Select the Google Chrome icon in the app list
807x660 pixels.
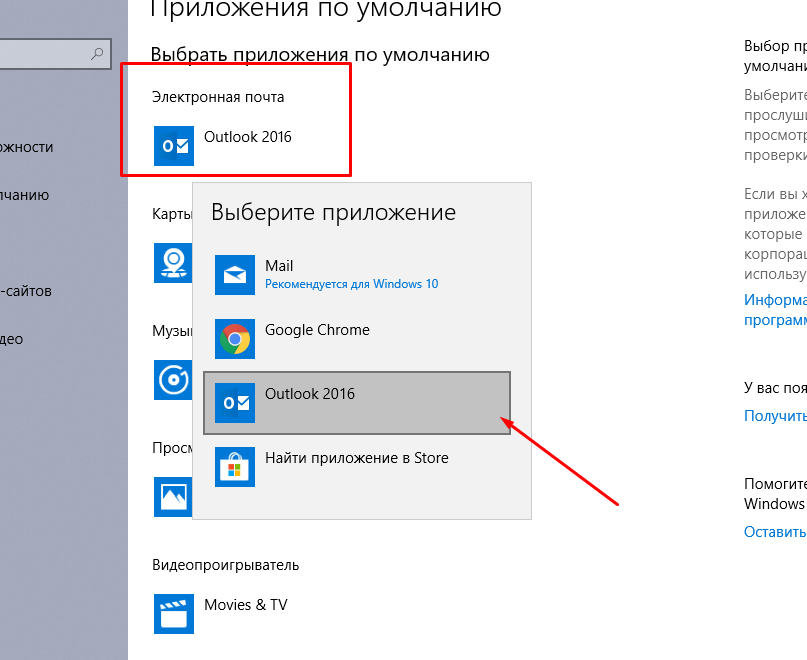pos(235,339)
